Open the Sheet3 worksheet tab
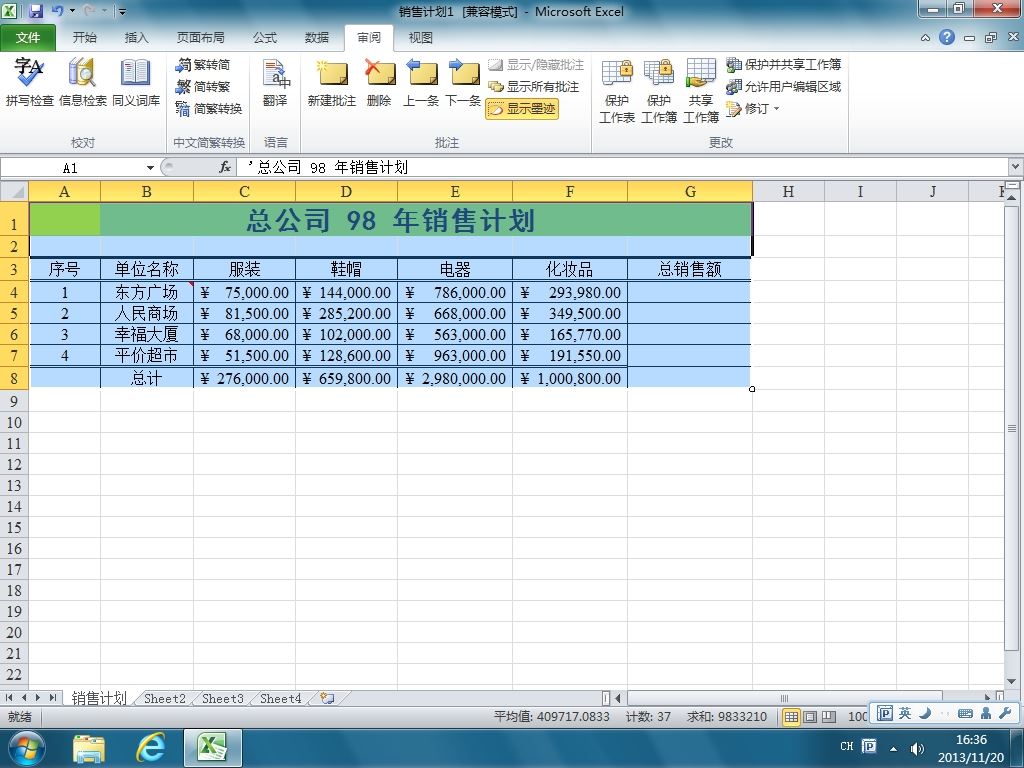This screenshot has width=1024, height=768. [223, 699]
